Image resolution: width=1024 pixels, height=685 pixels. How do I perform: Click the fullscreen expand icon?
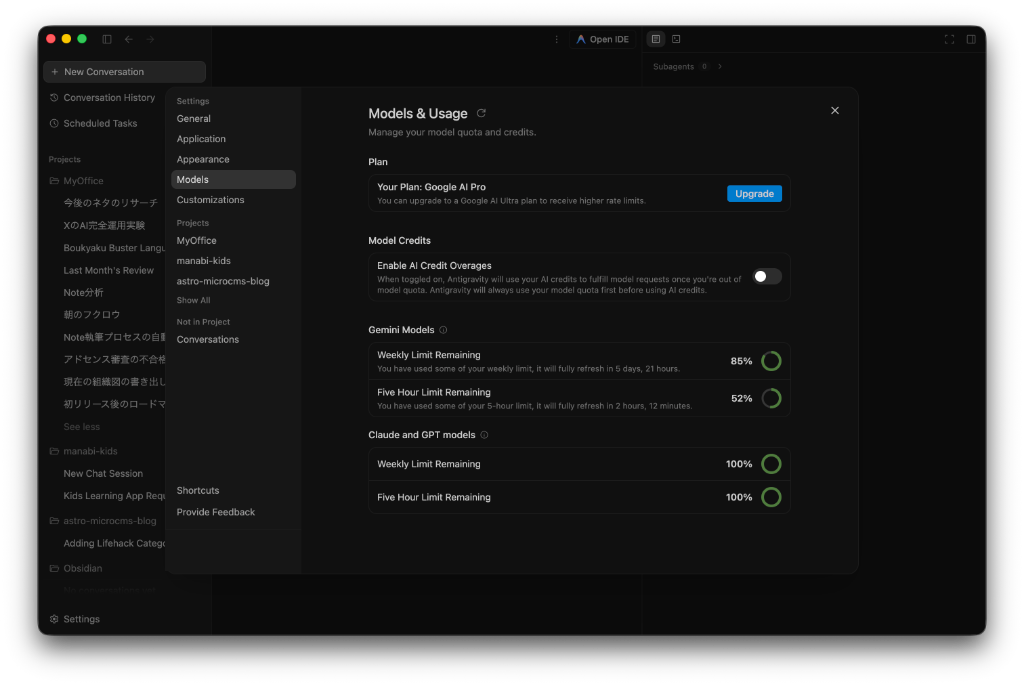tap(950, 39)
